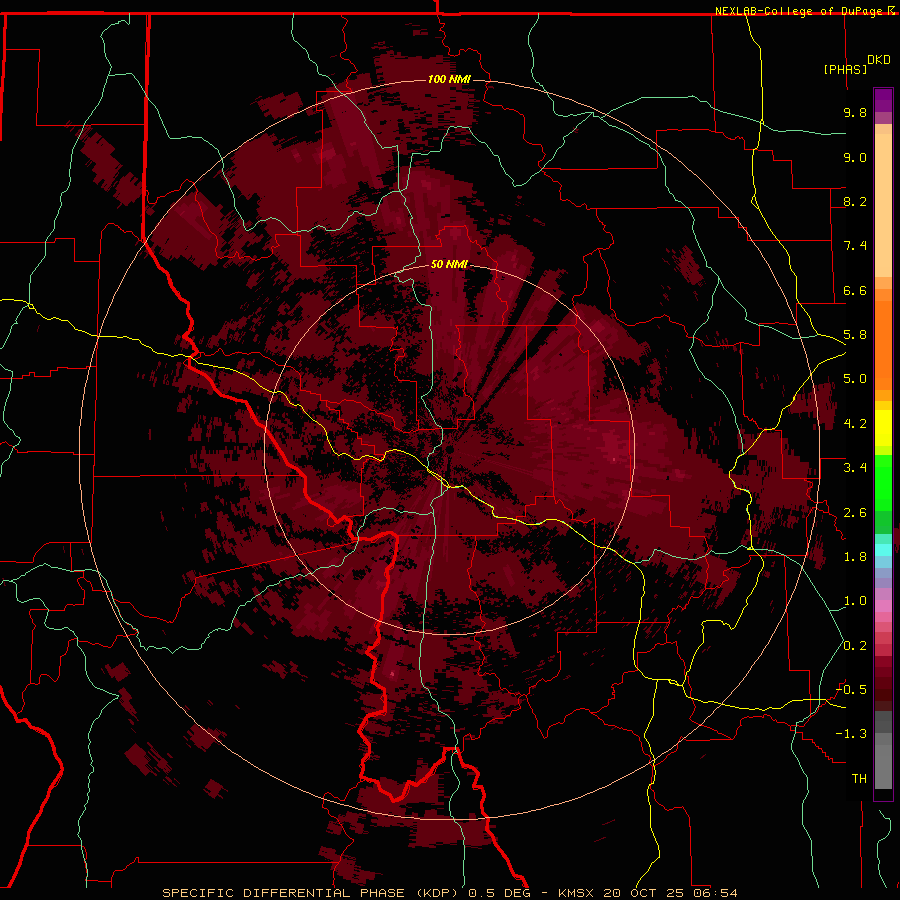Click the 8.2 value on the scale
The height and width of the screenshot is (900, 900).
tap(855, 201)
